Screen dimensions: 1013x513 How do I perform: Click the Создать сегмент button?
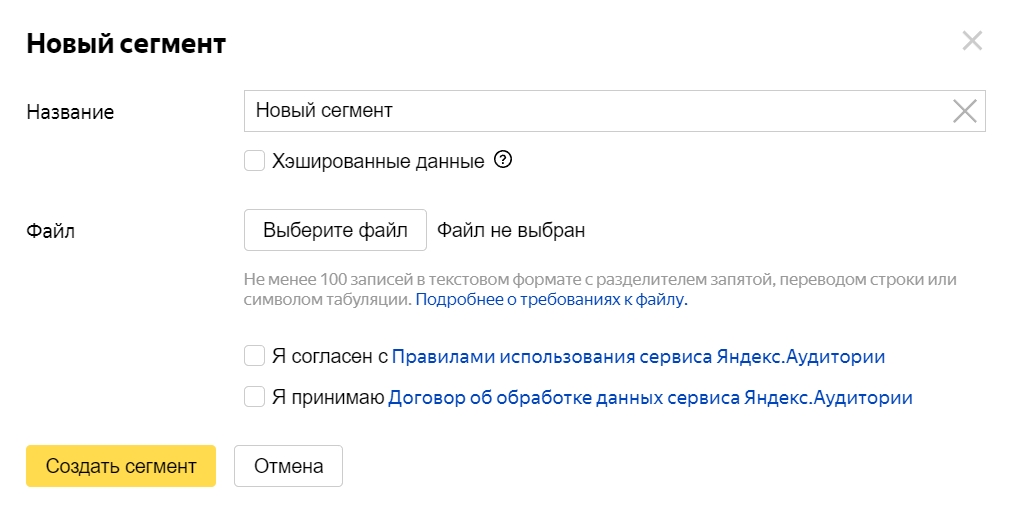[x=121, y=466]
